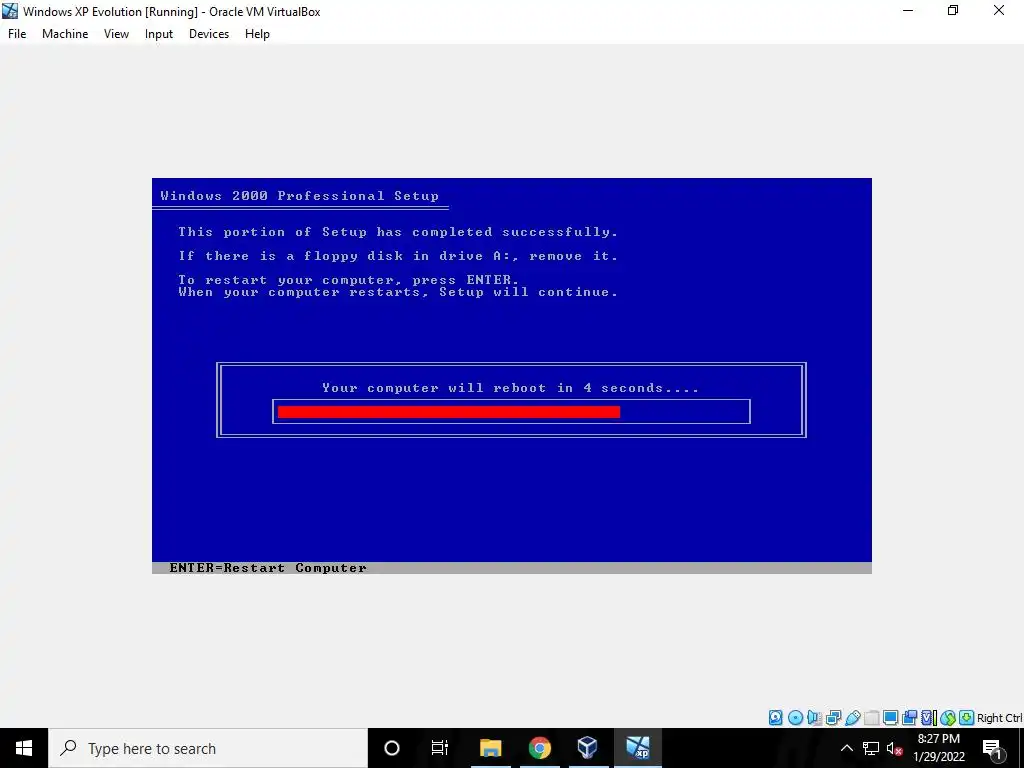Screen dimensions: 1024x768
Task: Launch Google Chrome from the taskbar
Action: (x=539, y=748)
